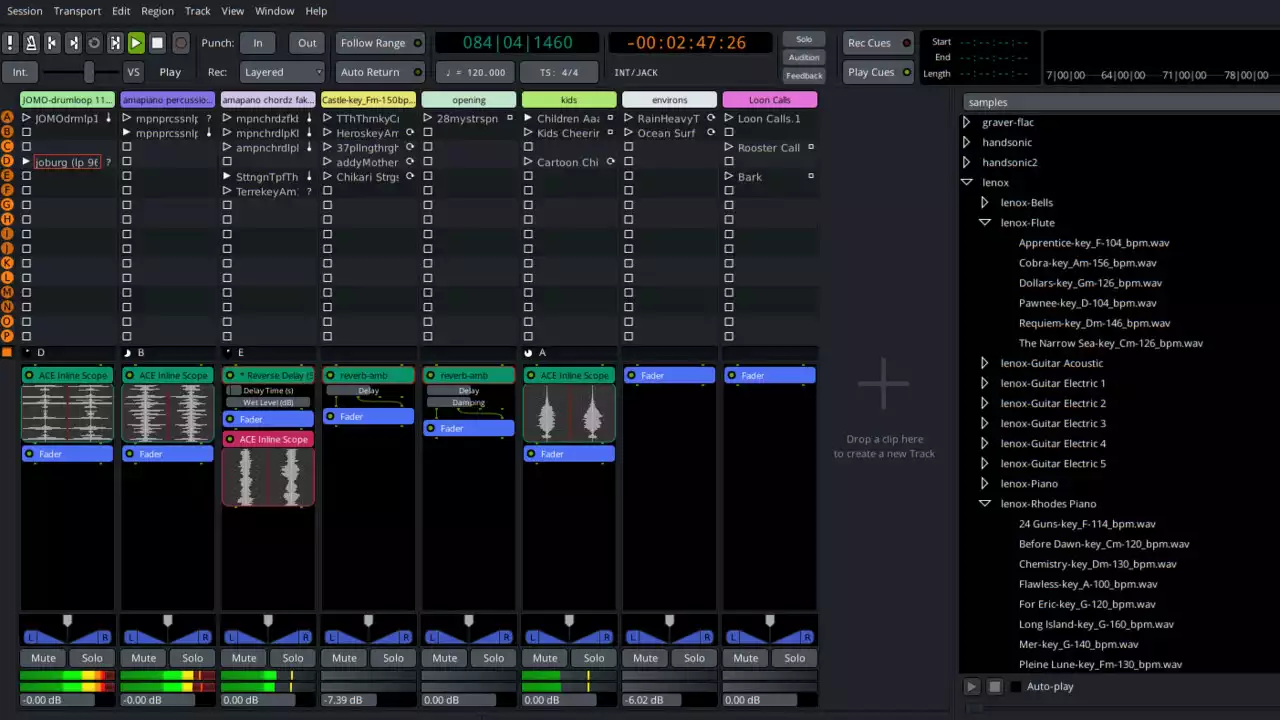Toggle the metronome click icon
Viewport: 1280px width, 720px height.
point(31,43)
